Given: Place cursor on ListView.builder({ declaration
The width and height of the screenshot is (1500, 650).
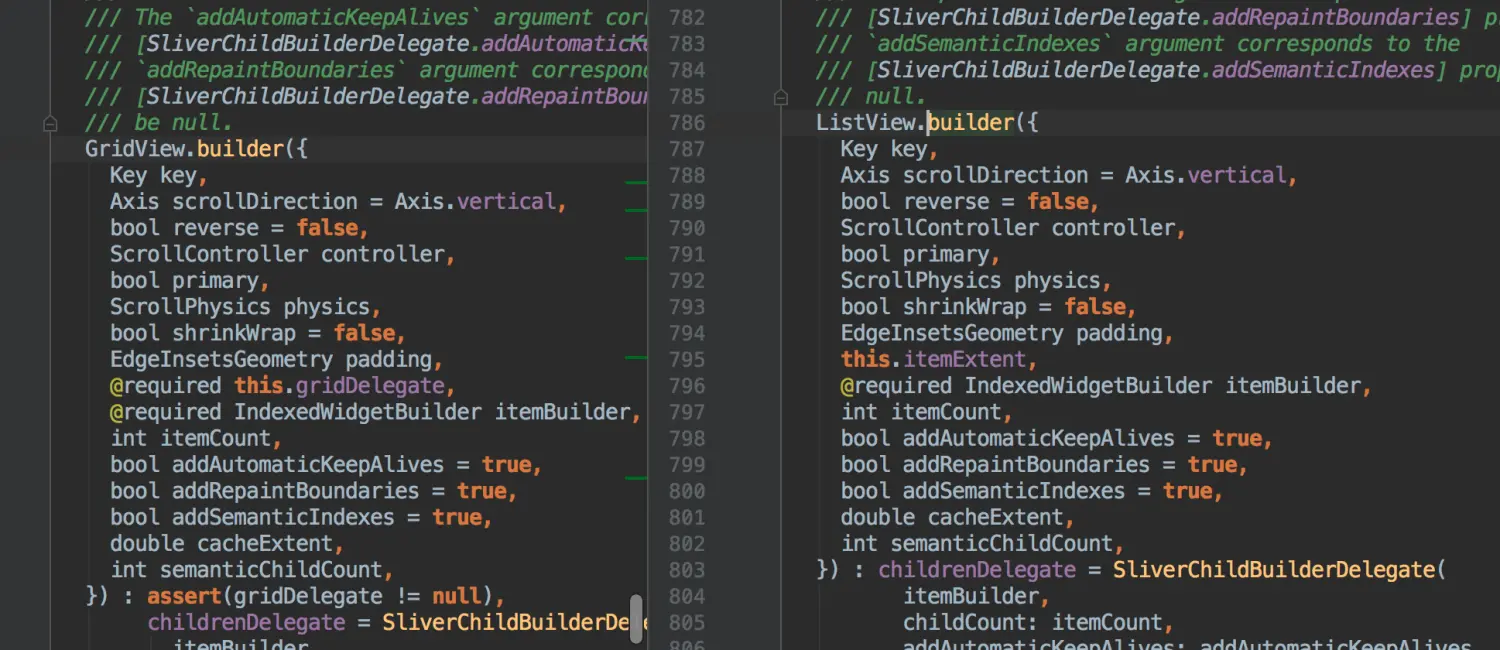Looking at the screenshot, I should click(928, 123).
